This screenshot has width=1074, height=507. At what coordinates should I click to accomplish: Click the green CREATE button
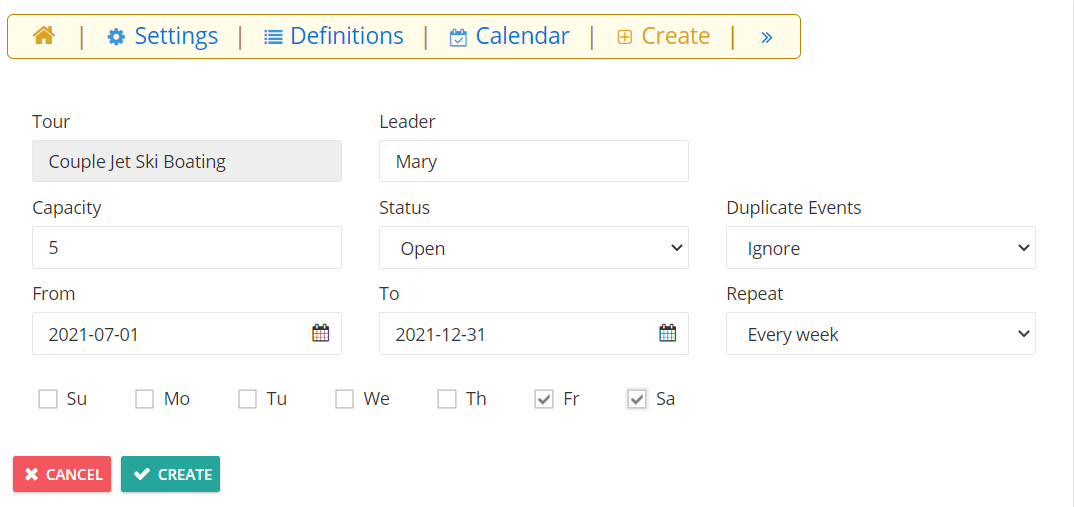click(x=171, y=474)
